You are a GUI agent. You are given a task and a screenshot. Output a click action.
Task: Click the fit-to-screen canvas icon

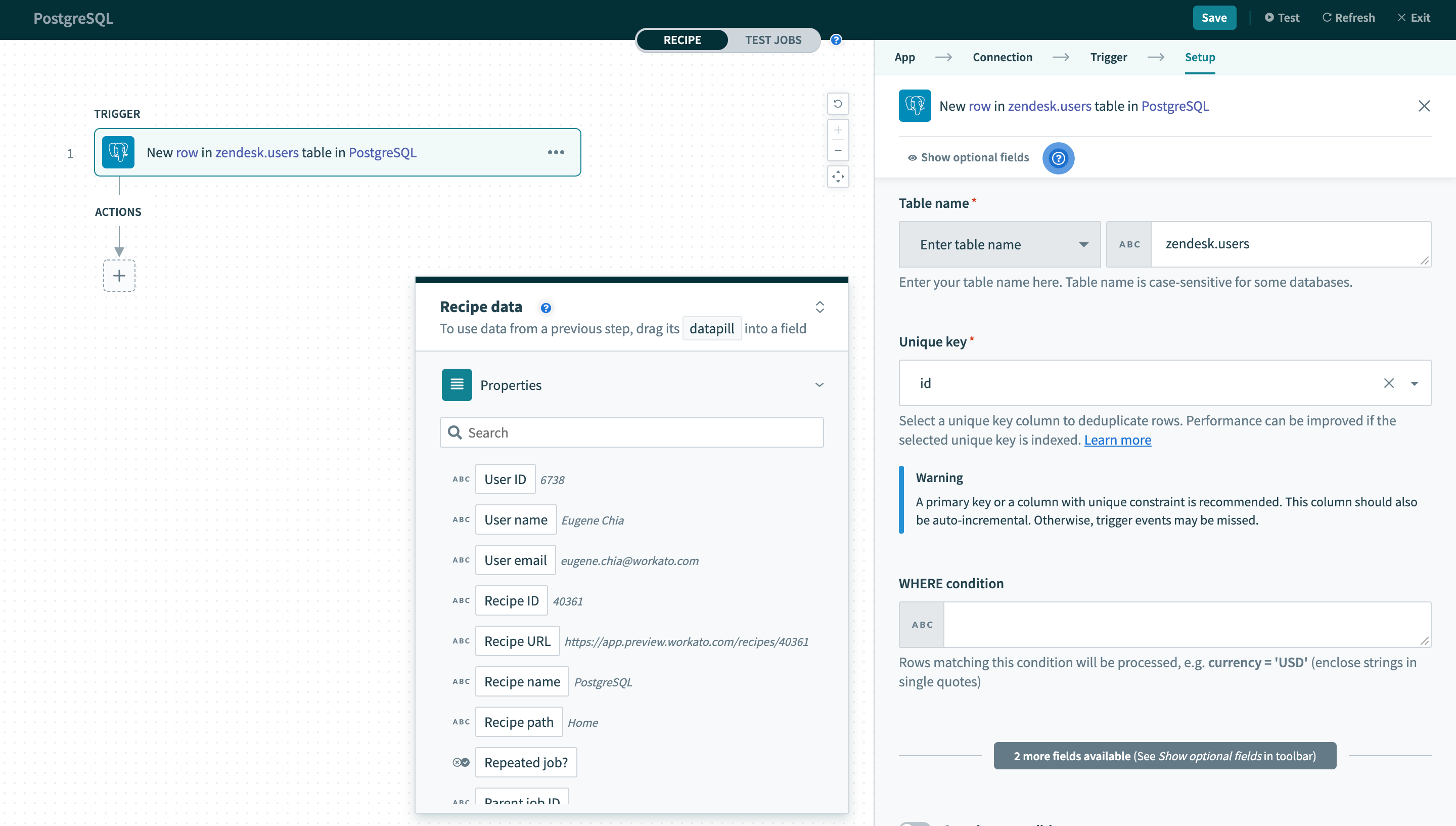click(837, 177)
